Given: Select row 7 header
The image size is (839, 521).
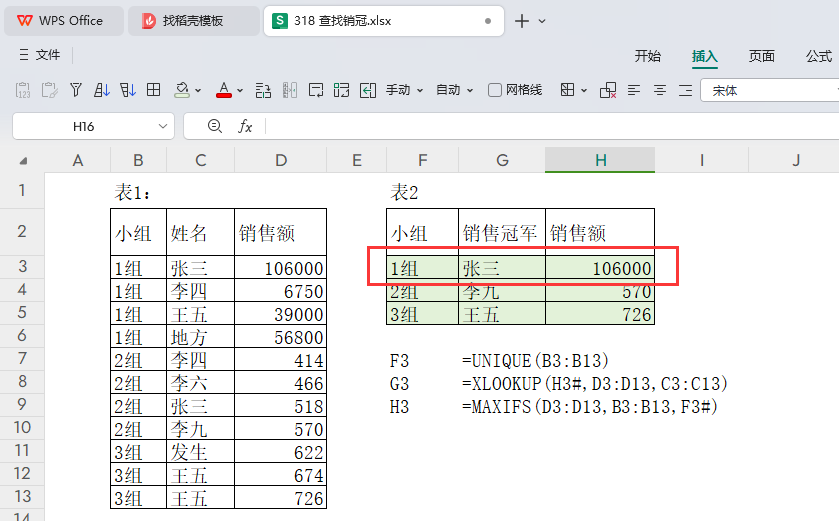Looking at the screenshot, I should tap(22, 359).
